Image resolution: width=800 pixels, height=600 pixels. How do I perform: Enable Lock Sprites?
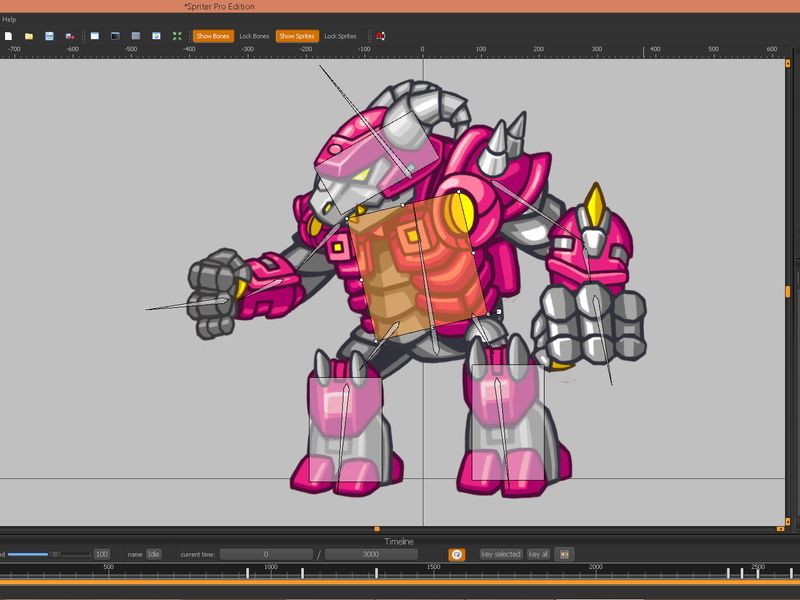point(340,36)
